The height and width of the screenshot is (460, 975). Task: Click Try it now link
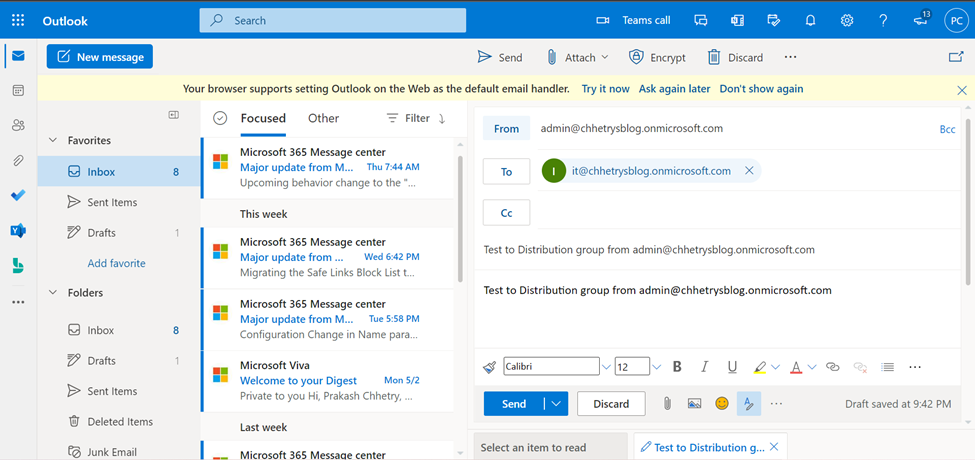(x=606, y=89)
